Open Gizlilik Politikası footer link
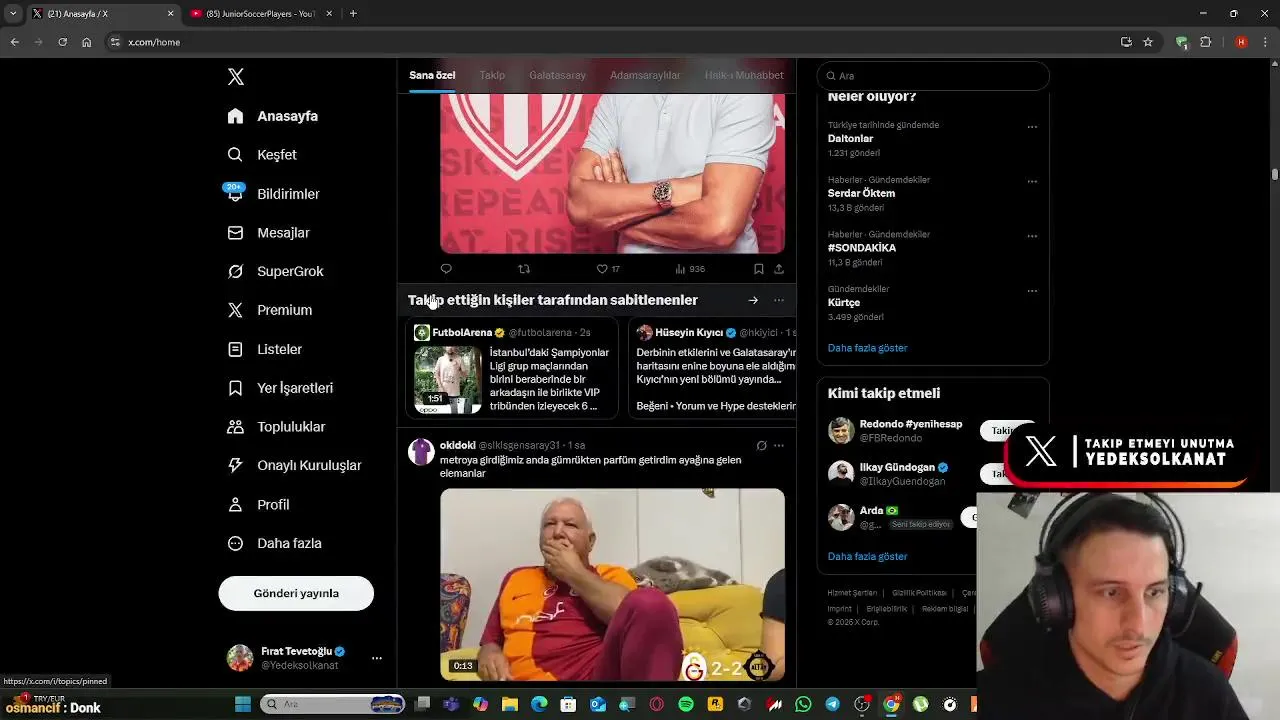The image size is (1280, 720). click(x=919, y=593)
